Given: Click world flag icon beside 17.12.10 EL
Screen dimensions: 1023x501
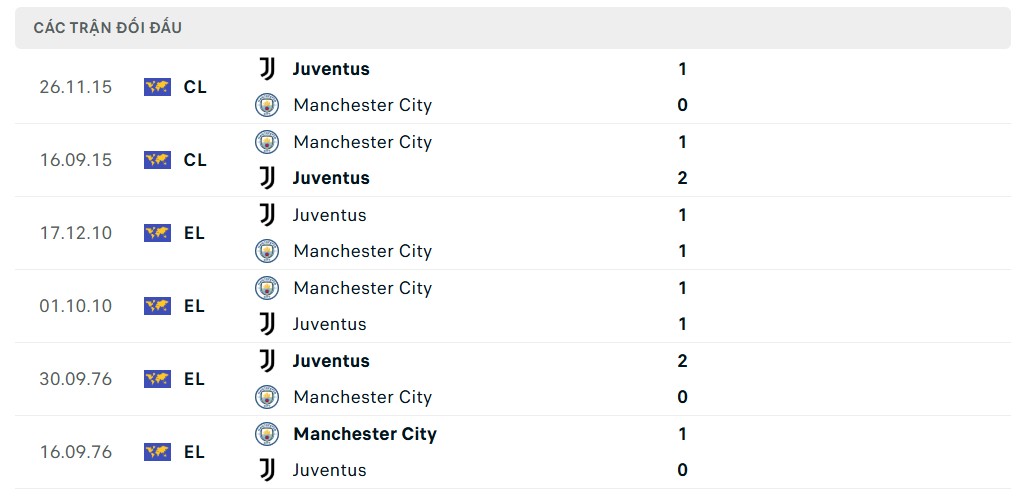Looking at the screenshot, I should click(157, 233).
